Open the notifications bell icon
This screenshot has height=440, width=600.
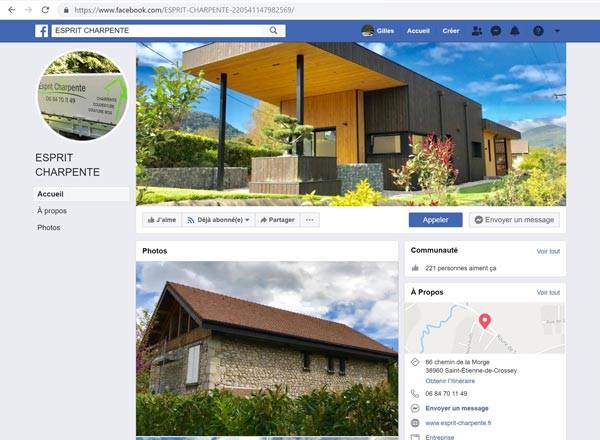pos(515,31)
